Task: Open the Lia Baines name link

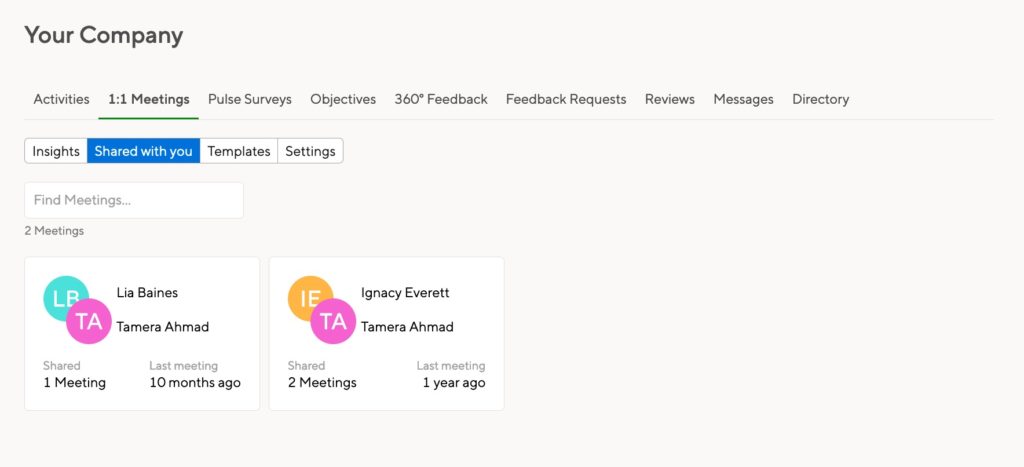Action: pos(147,293)
